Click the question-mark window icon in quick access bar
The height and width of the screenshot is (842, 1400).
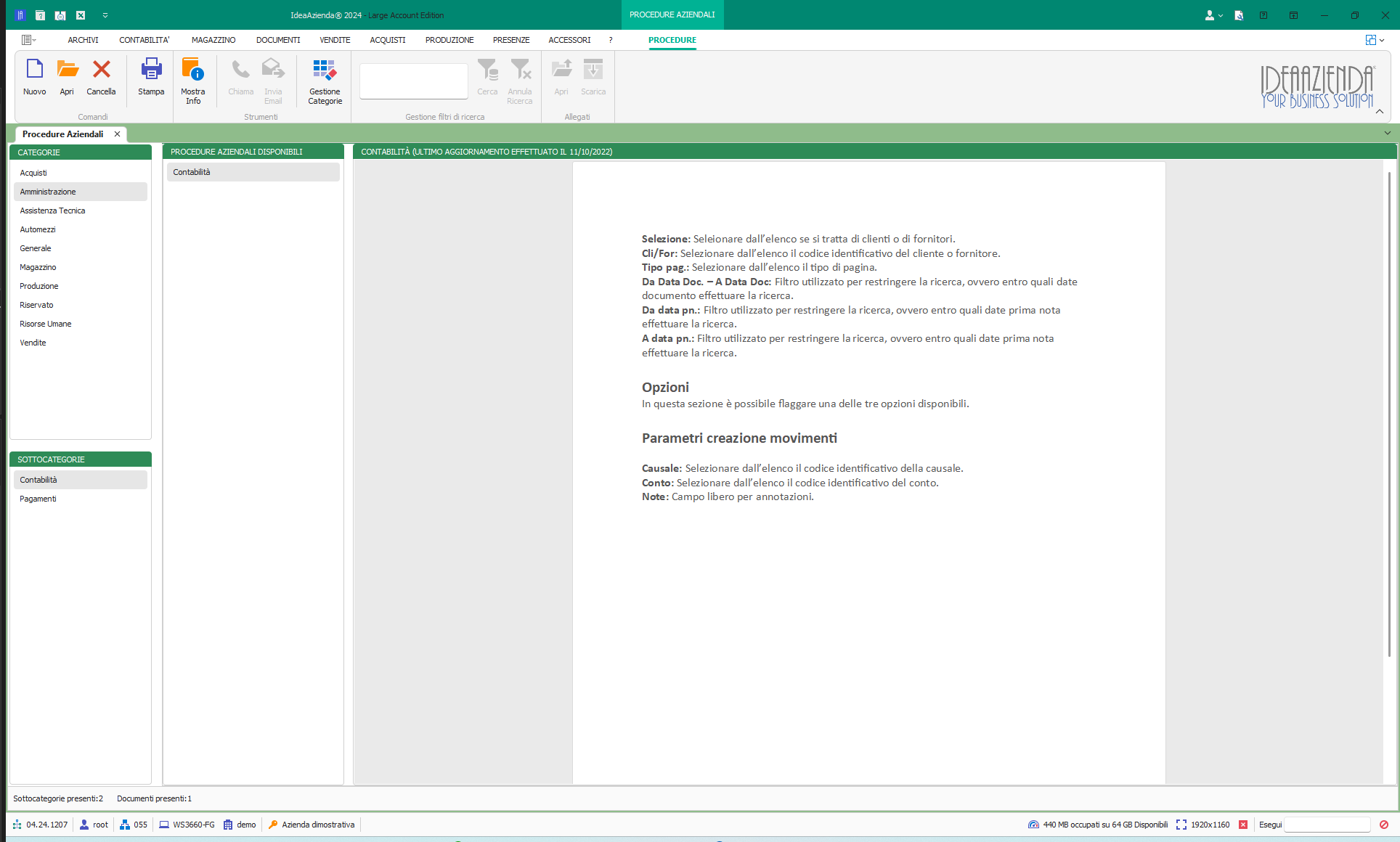41,15
